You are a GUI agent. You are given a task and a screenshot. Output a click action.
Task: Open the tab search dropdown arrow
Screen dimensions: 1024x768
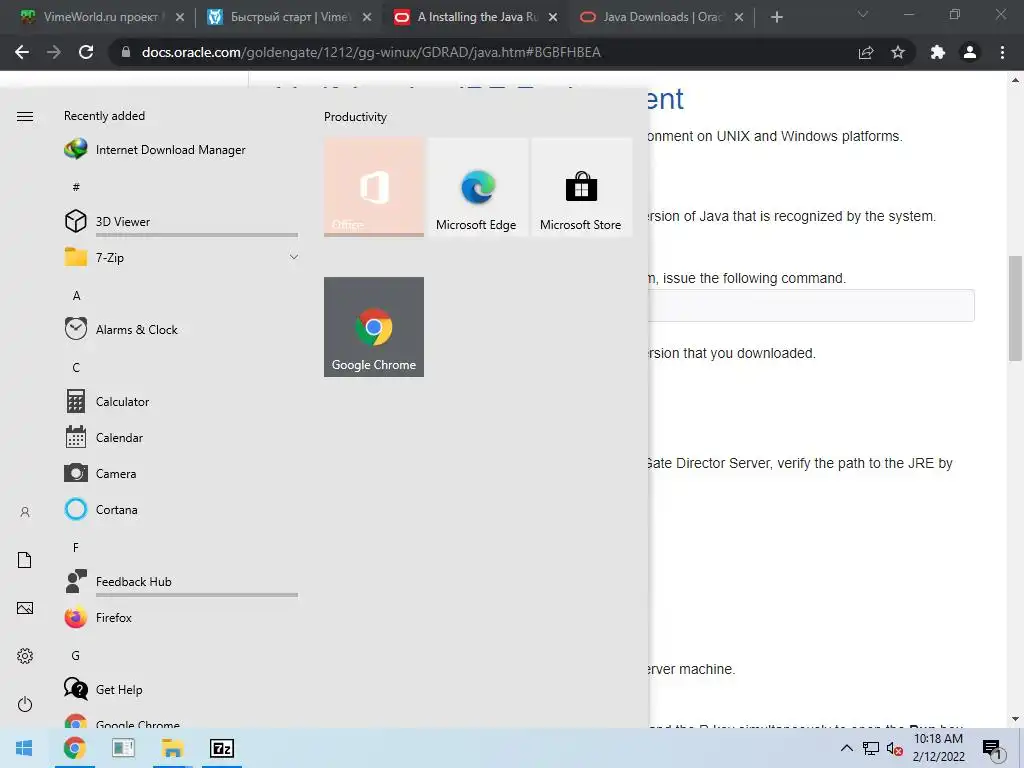(863, 14)
